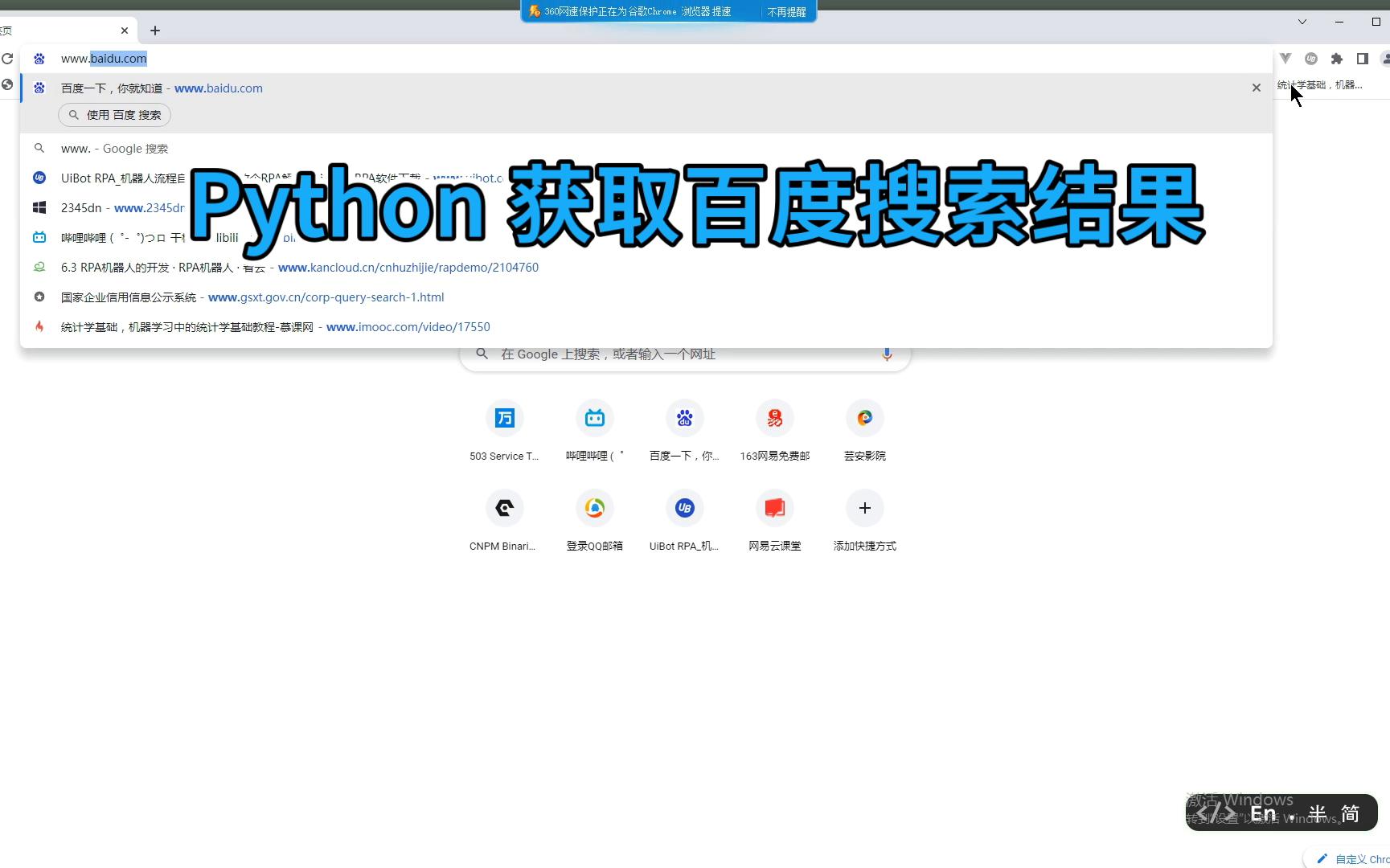Click the address bar with www.baidu.com

(x=646, y=59)
